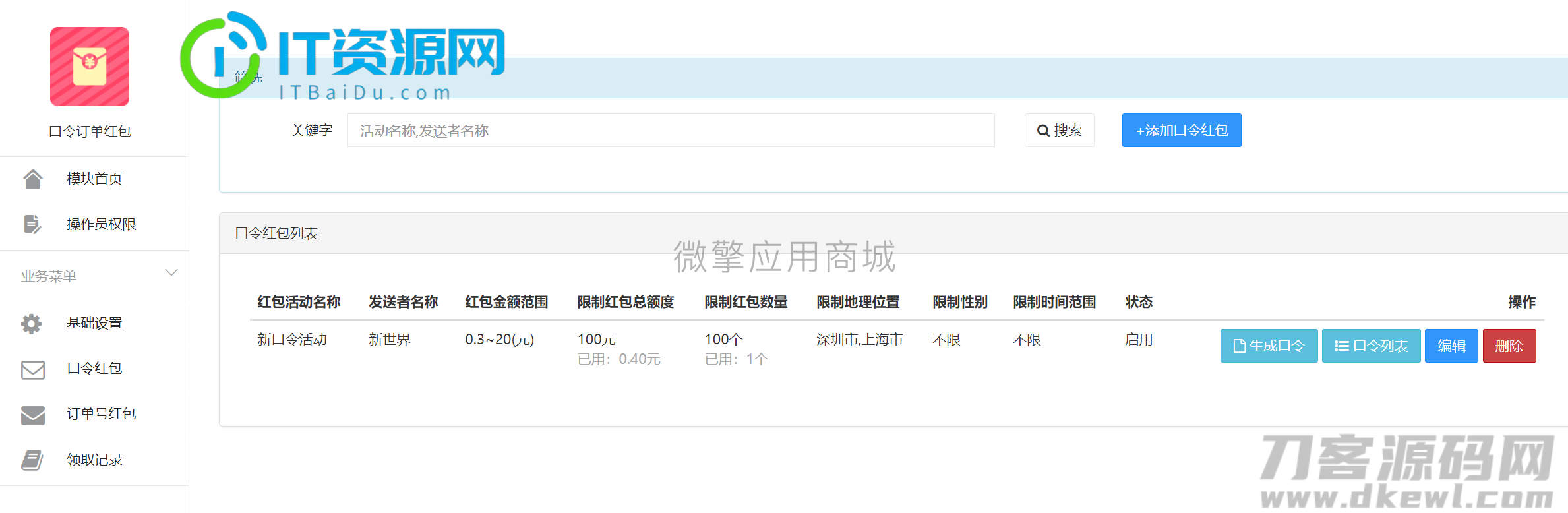
Task: Click the 深圳市,上海市 location cell
Action: [x=860, y=340]
